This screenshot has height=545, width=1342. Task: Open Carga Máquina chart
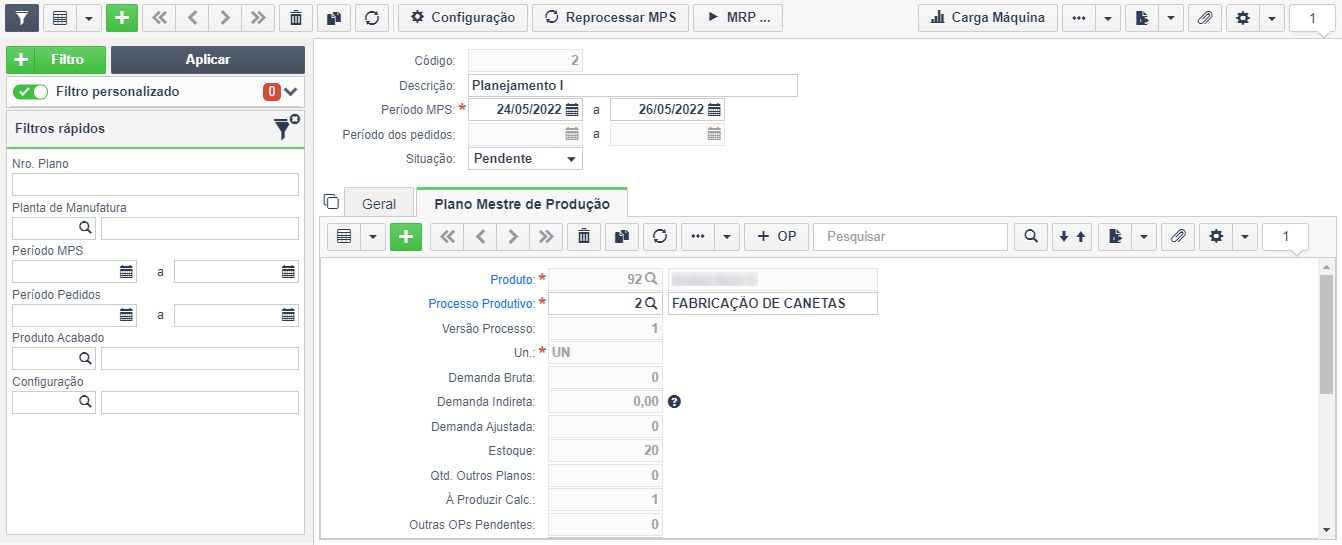pos(987,17)
